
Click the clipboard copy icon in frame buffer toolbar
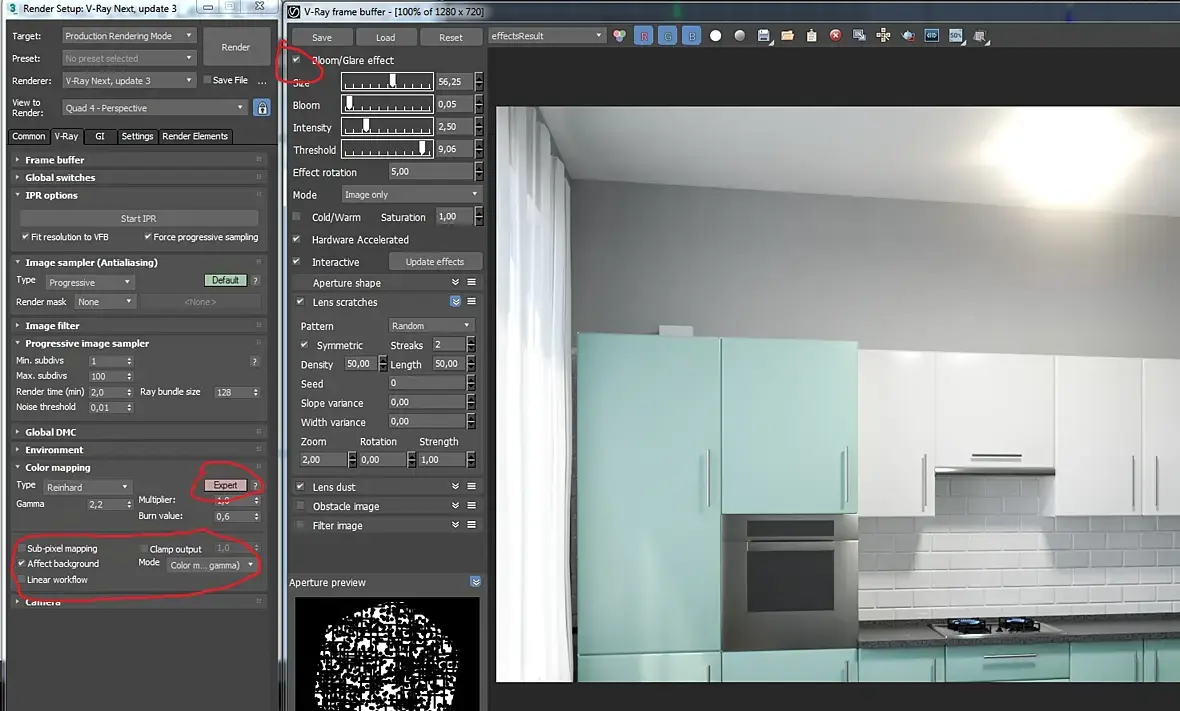(811, 36)
